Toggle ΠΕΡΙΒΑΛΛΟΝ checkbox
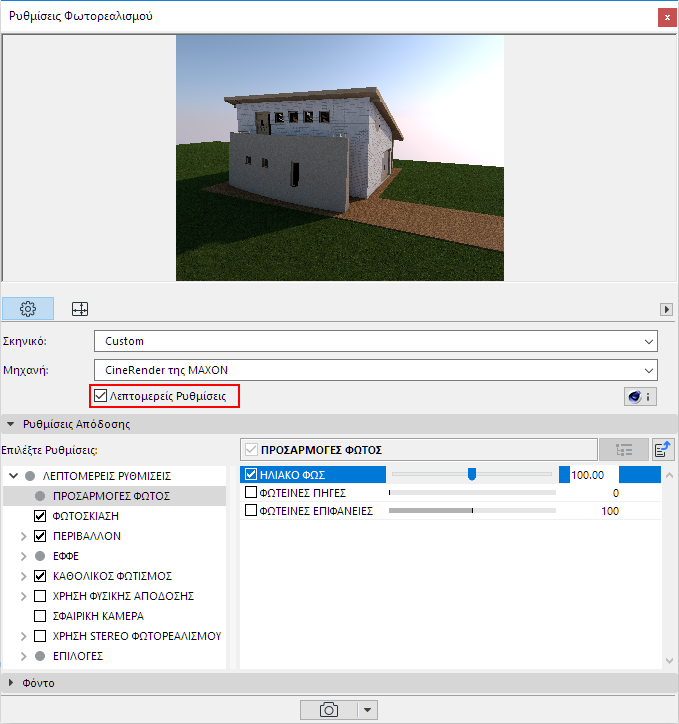The image size is (679, 724). pyautogui.click(x=40, y=536)
